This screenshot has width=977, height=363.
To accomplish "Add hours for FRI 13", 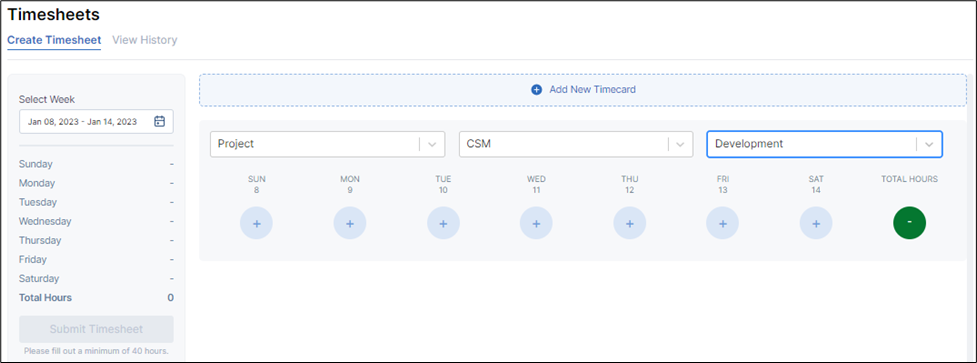I will tap(722, 224).
